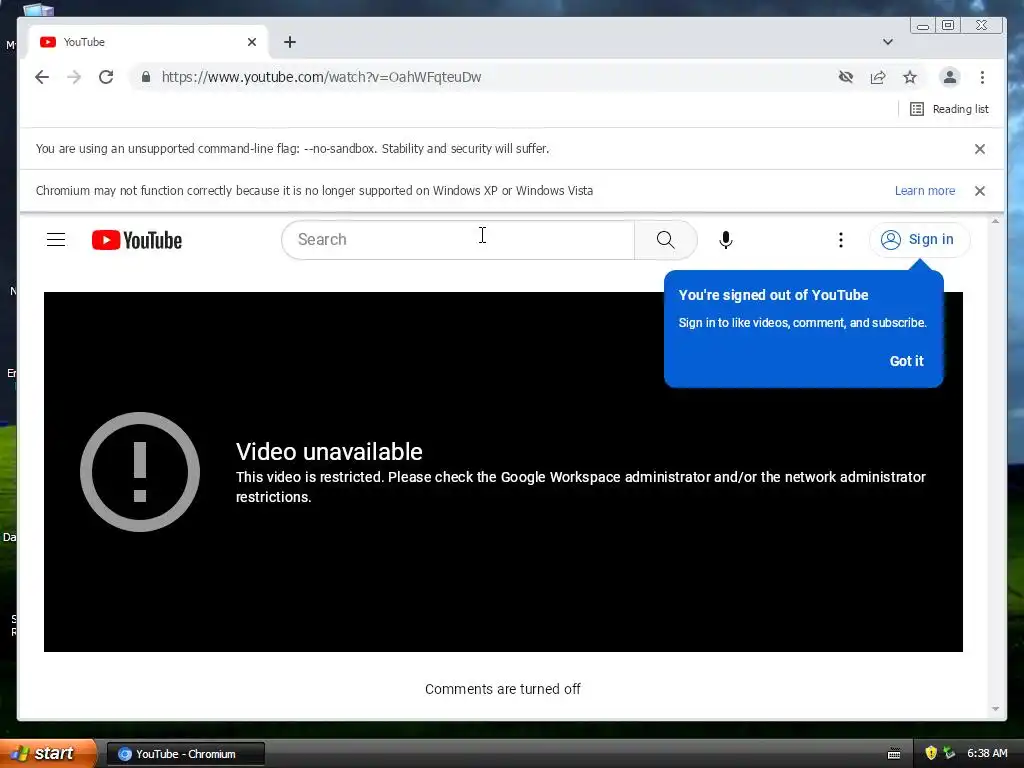Click the page scrollbar down arrow
The image size is (1024, 768).
pos(995,709)
